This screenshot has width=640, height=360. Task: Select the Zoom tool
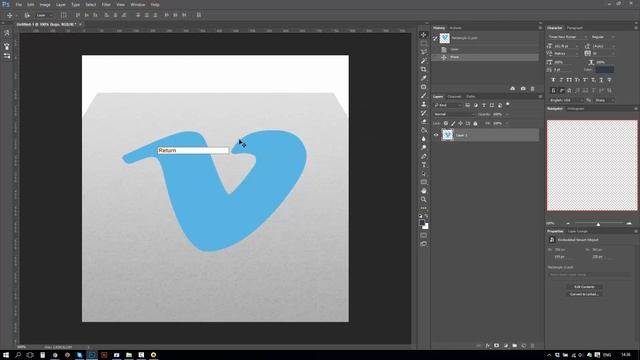[424, 200]
